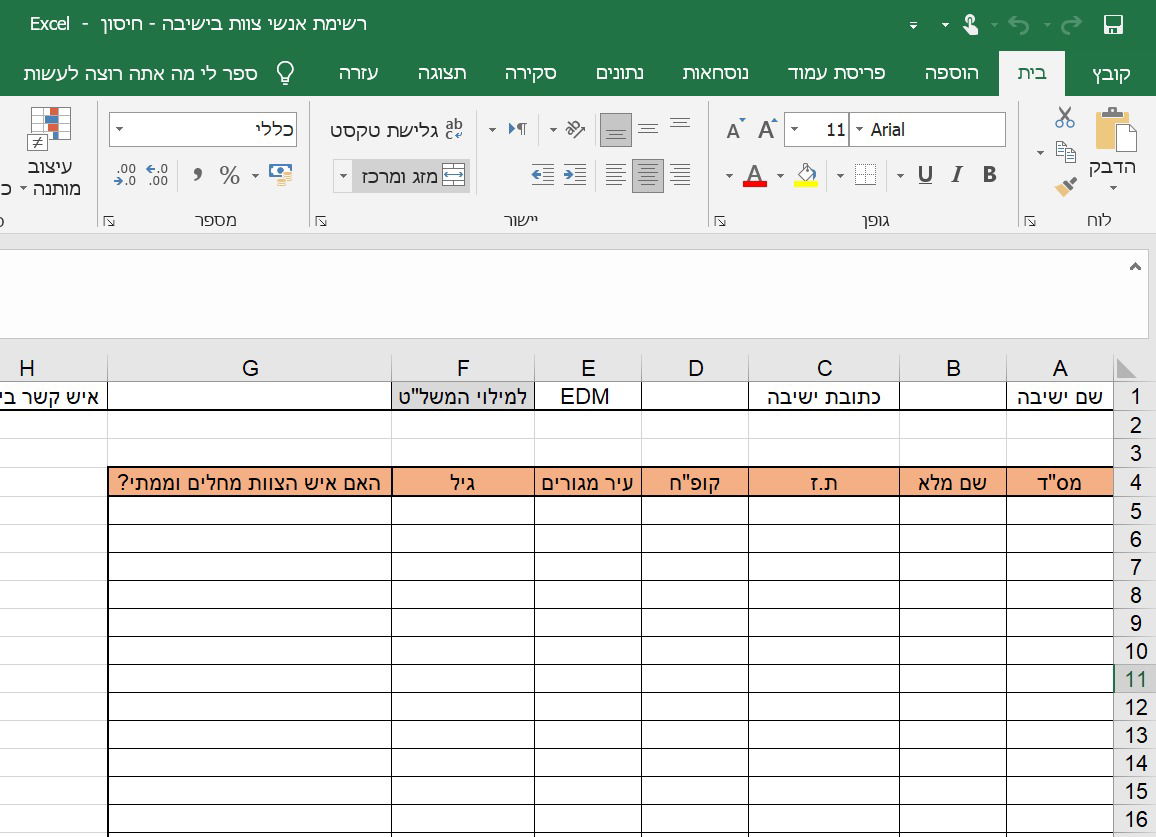Viewport: 1156px width, 837px height.
Task: Toggle Bold formatting
Action: (989, 175)
